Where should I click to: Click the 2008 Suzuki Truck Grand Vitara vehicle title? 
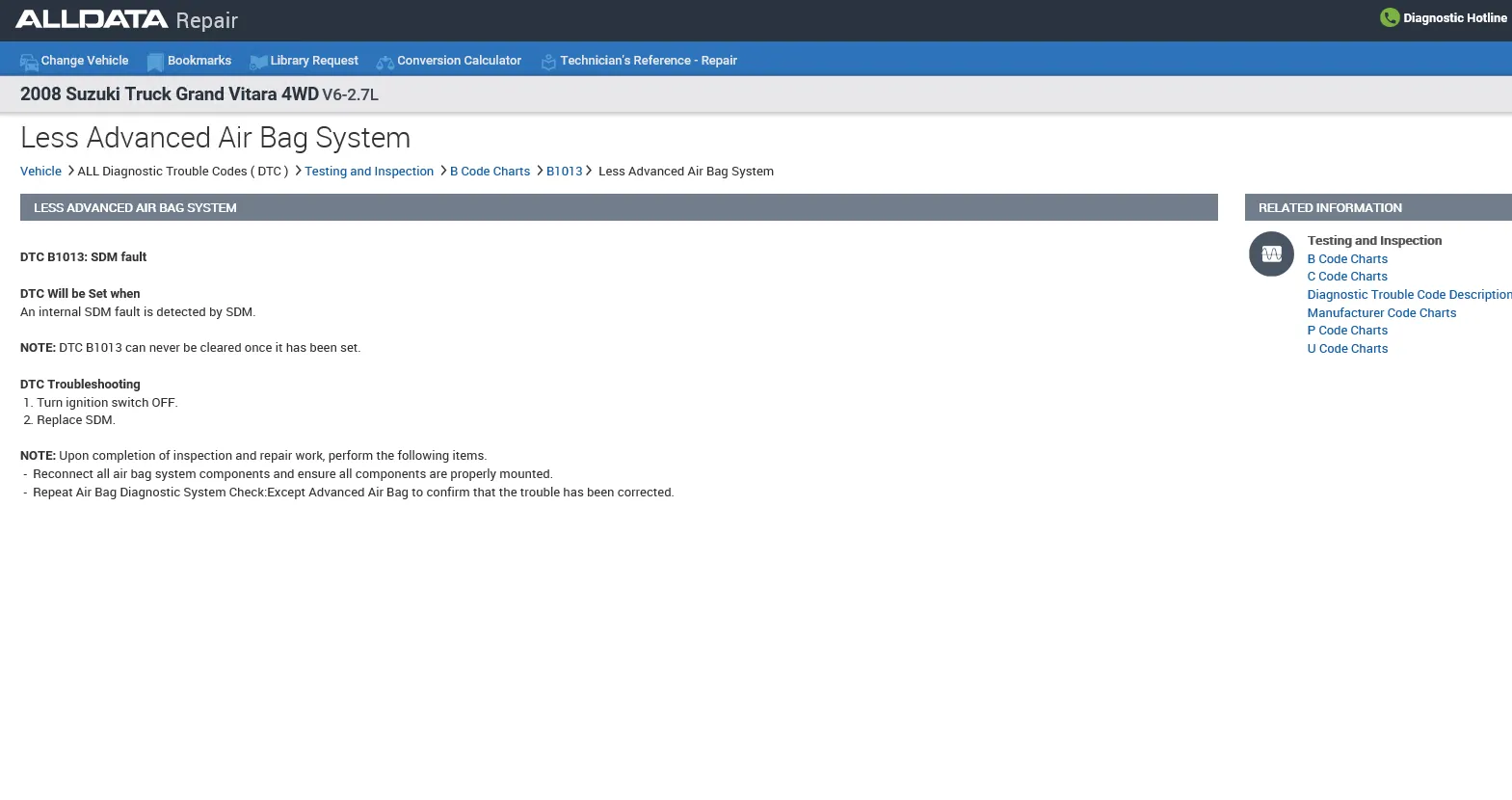tap(199, 94)
